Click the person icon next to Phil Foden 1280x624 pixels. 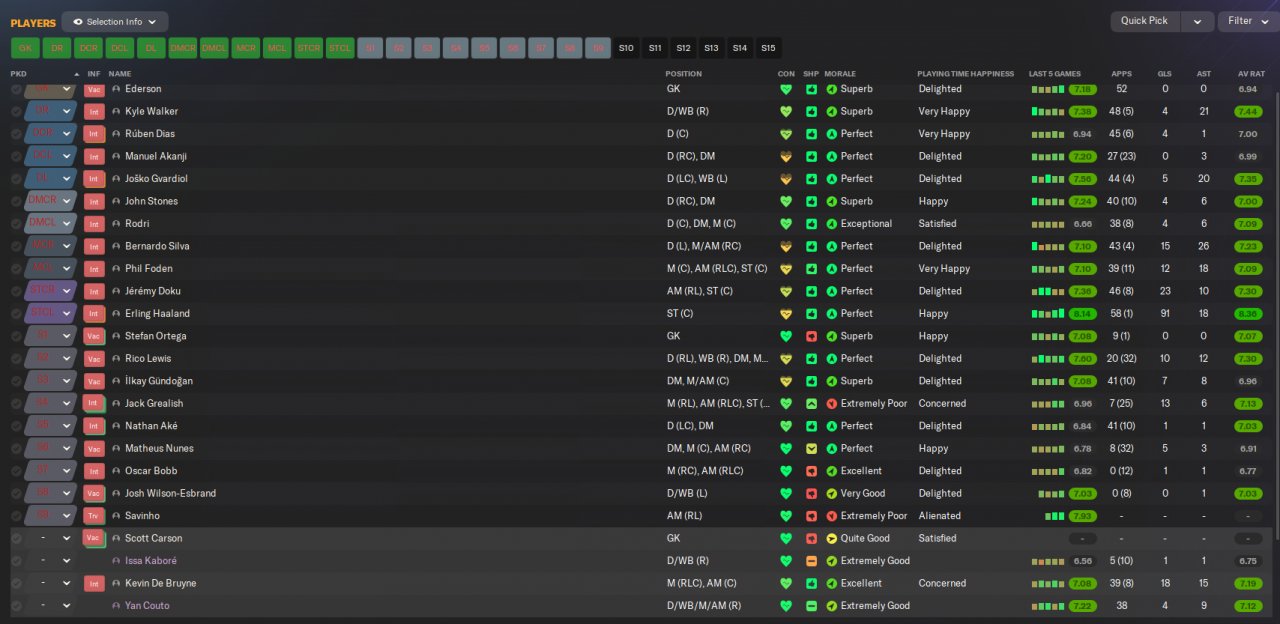pos(116,269)
